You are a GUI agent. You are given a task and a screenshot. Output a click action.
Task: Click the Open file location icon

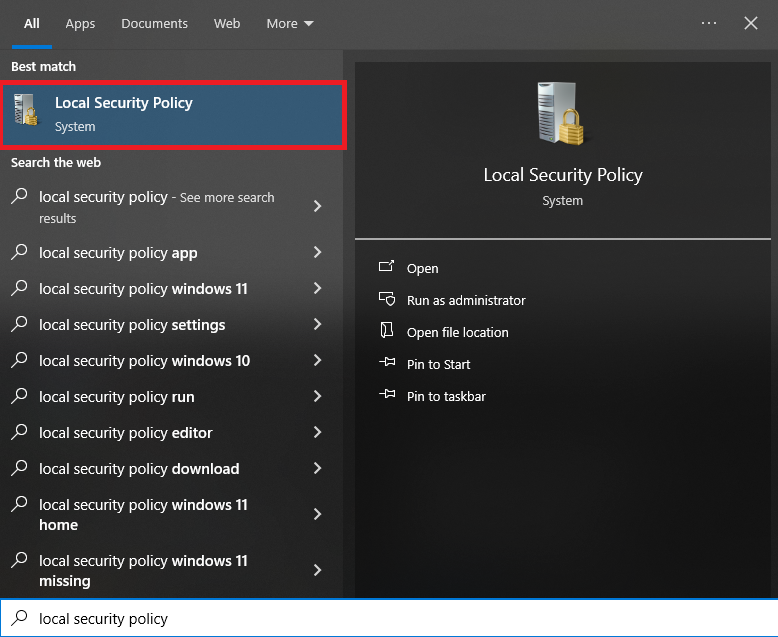pyautogui.click(x=387, y=330)
